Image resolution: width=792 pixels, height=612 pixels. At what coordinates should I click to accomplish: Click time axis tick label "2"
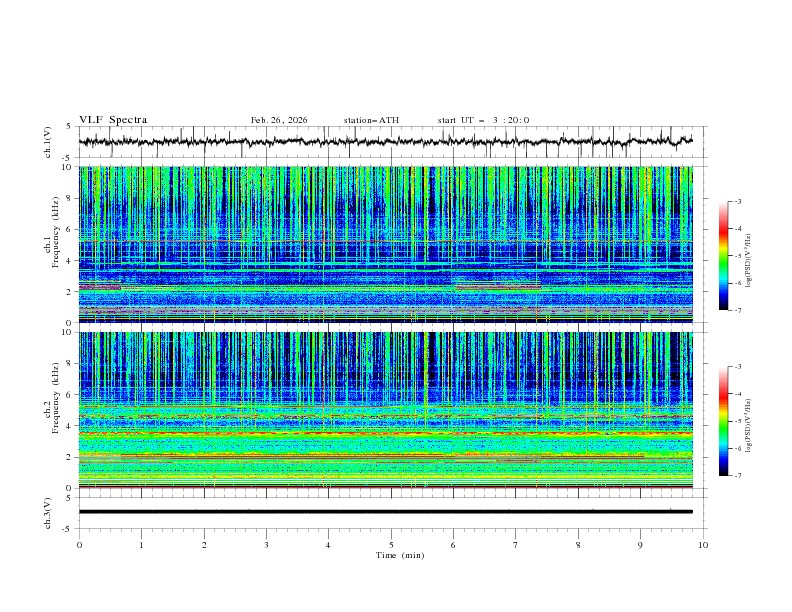pos(204,545)
